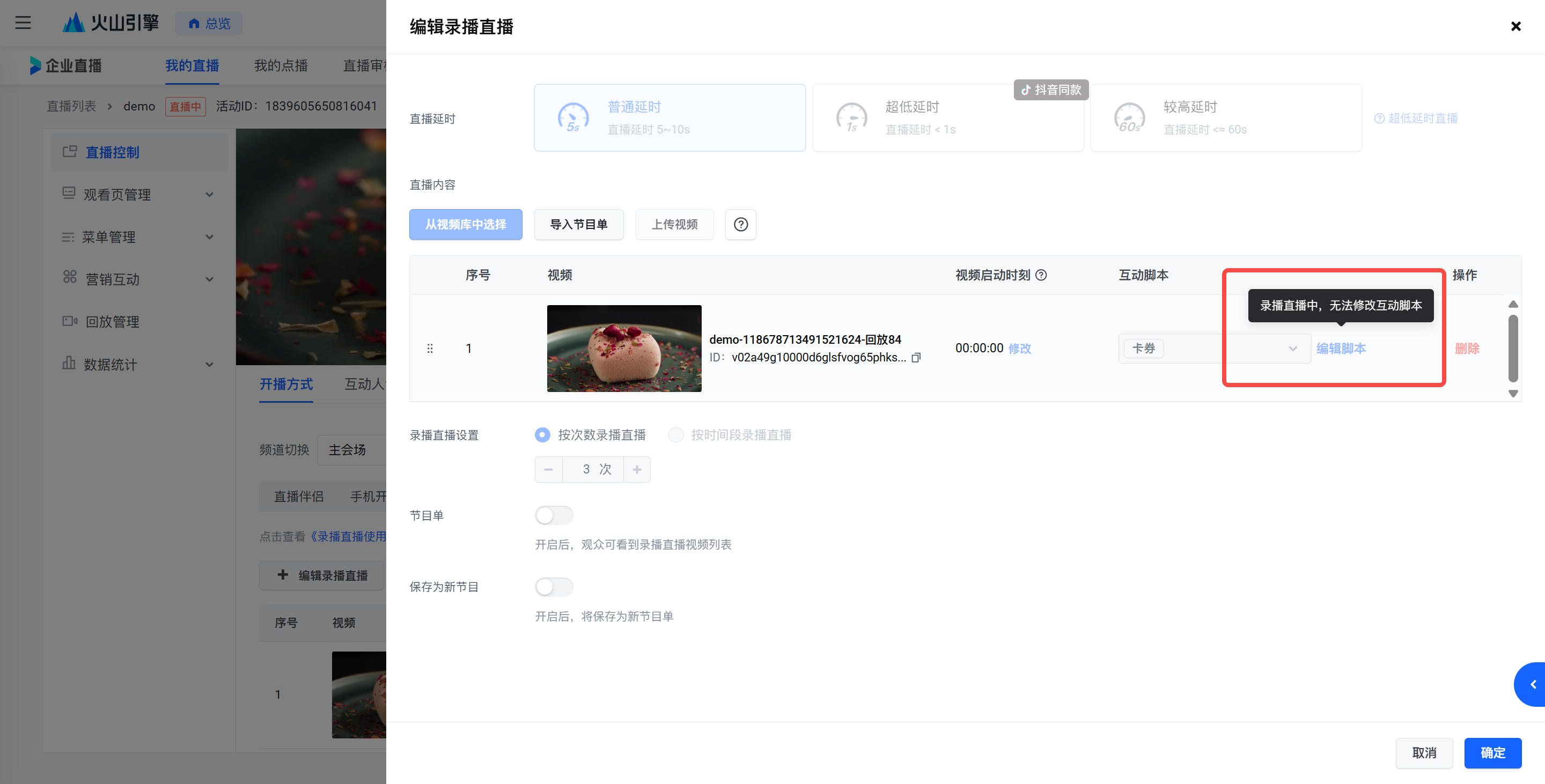Click the blue collapse arrow at the right edge
The height and width of the screenshot is (784, 1545).
(x=1533, y=684)
